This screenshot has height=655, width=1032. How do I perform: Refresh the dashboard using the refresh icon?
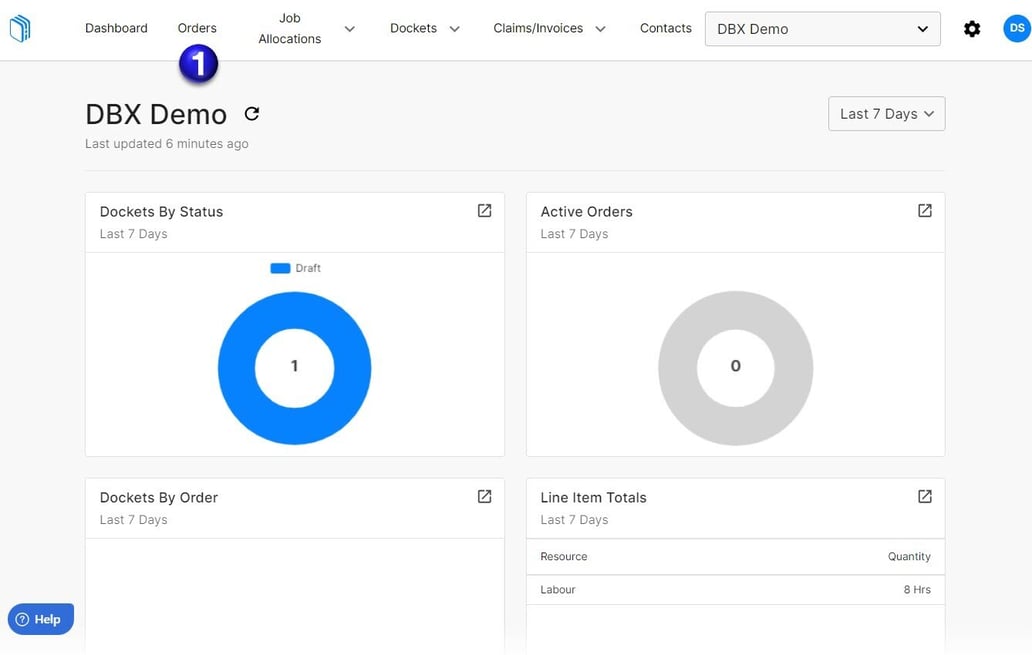tap(251, 114)
